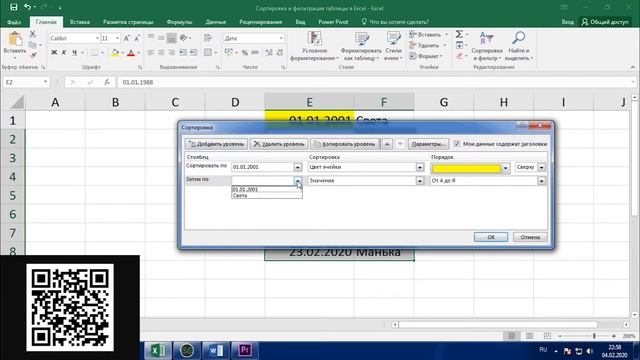Viewport: 640px width, 360px height.
Task: Switch to the Power Pivot tab
Action: pyautogui.click(x=333, y=22)
